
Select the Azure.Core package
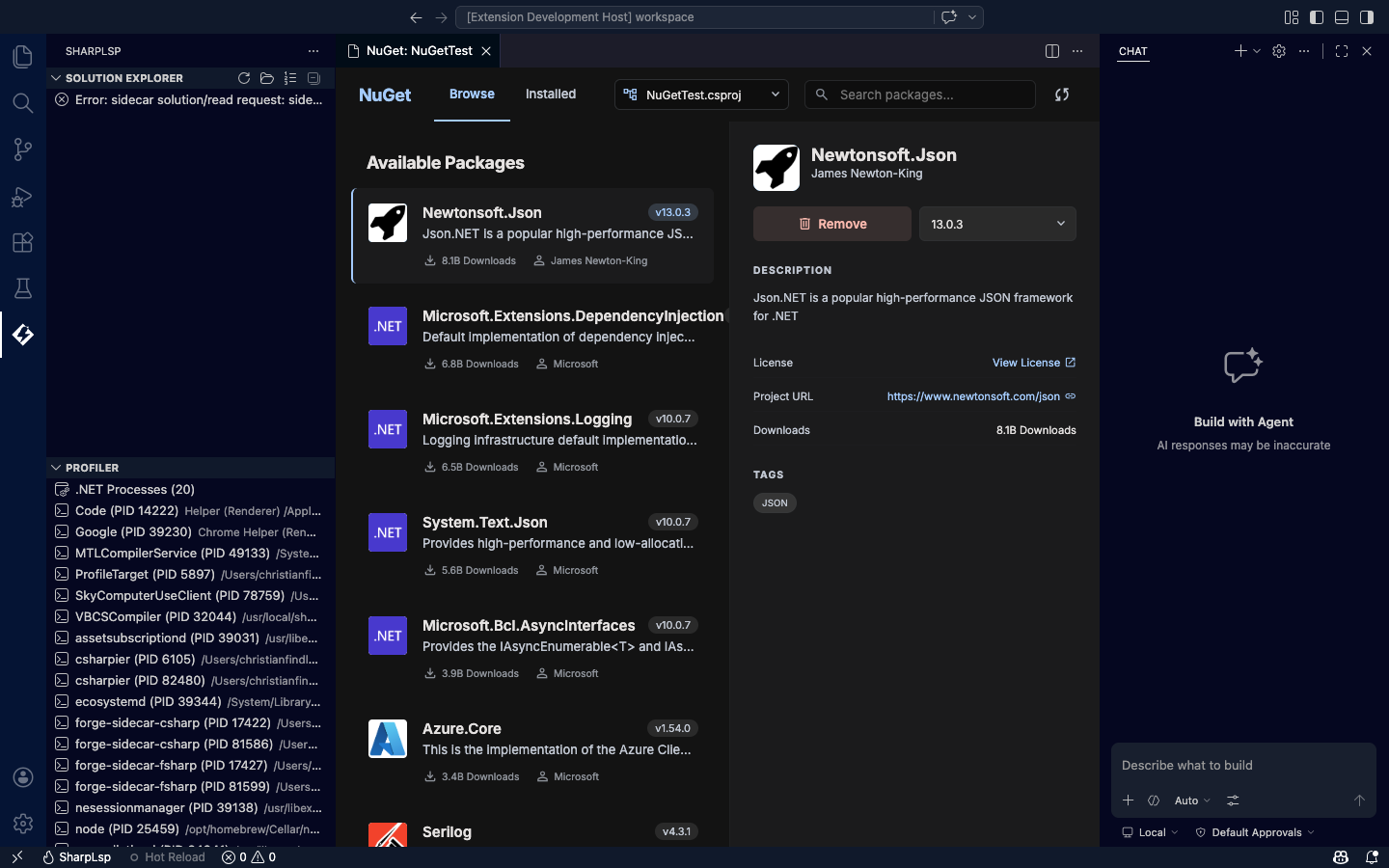(x=533, y=751)
